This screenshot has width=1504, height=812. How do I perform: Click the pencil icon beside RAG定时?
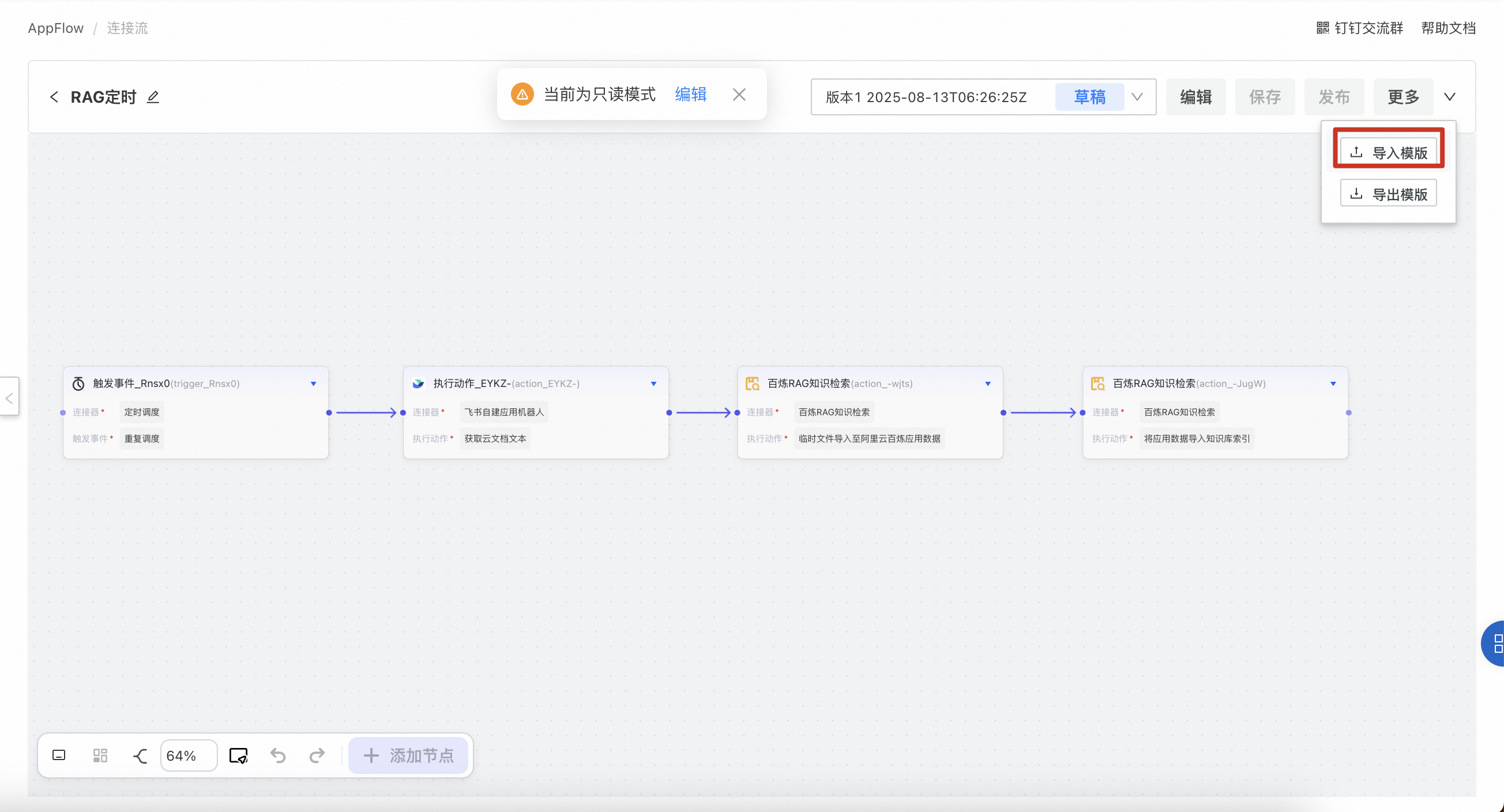pyautogui.click(x=153, y=97)
